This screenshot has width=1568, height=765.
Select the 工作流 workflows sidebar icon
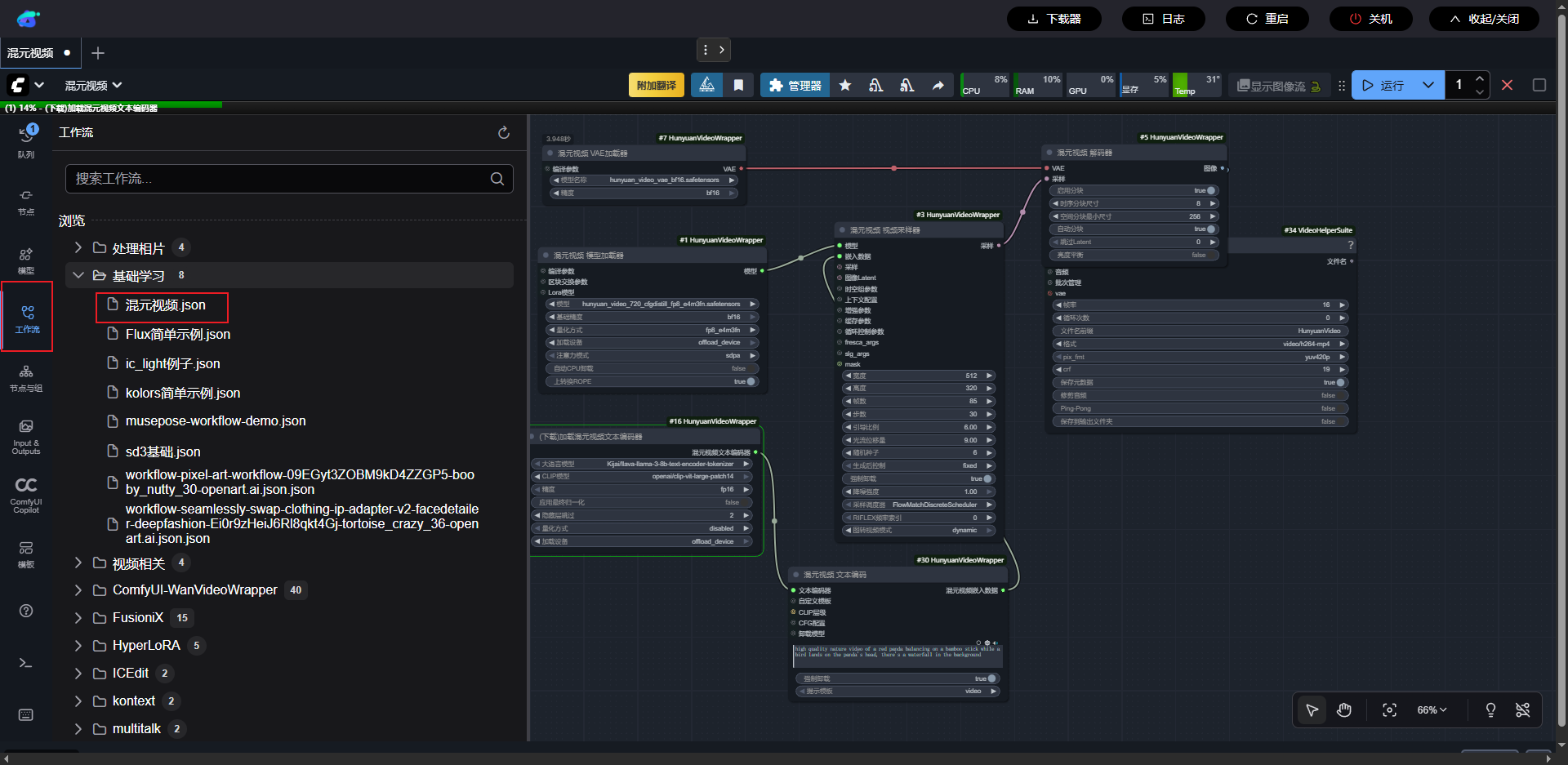[x=27, y=319]
